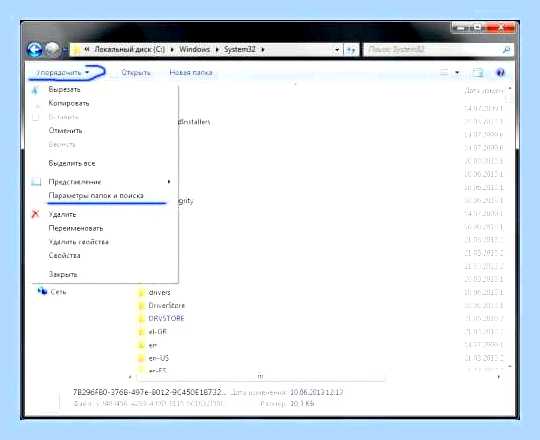Click the Forward navigation arrow button

(53, 50)
